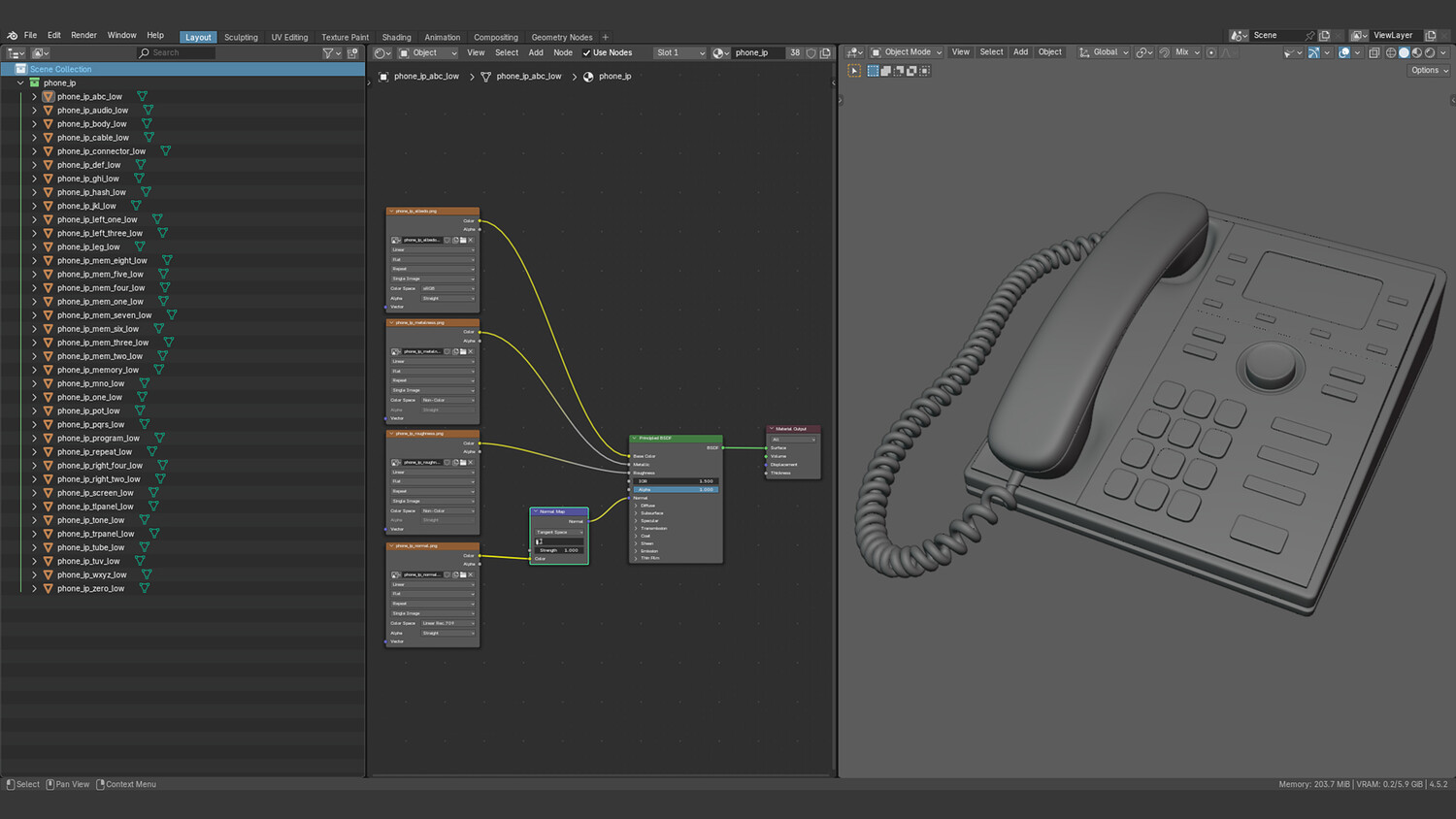This screenshot has width=1456, height=819.
Task: Click the new collection icon
Action: coord(352,53)
